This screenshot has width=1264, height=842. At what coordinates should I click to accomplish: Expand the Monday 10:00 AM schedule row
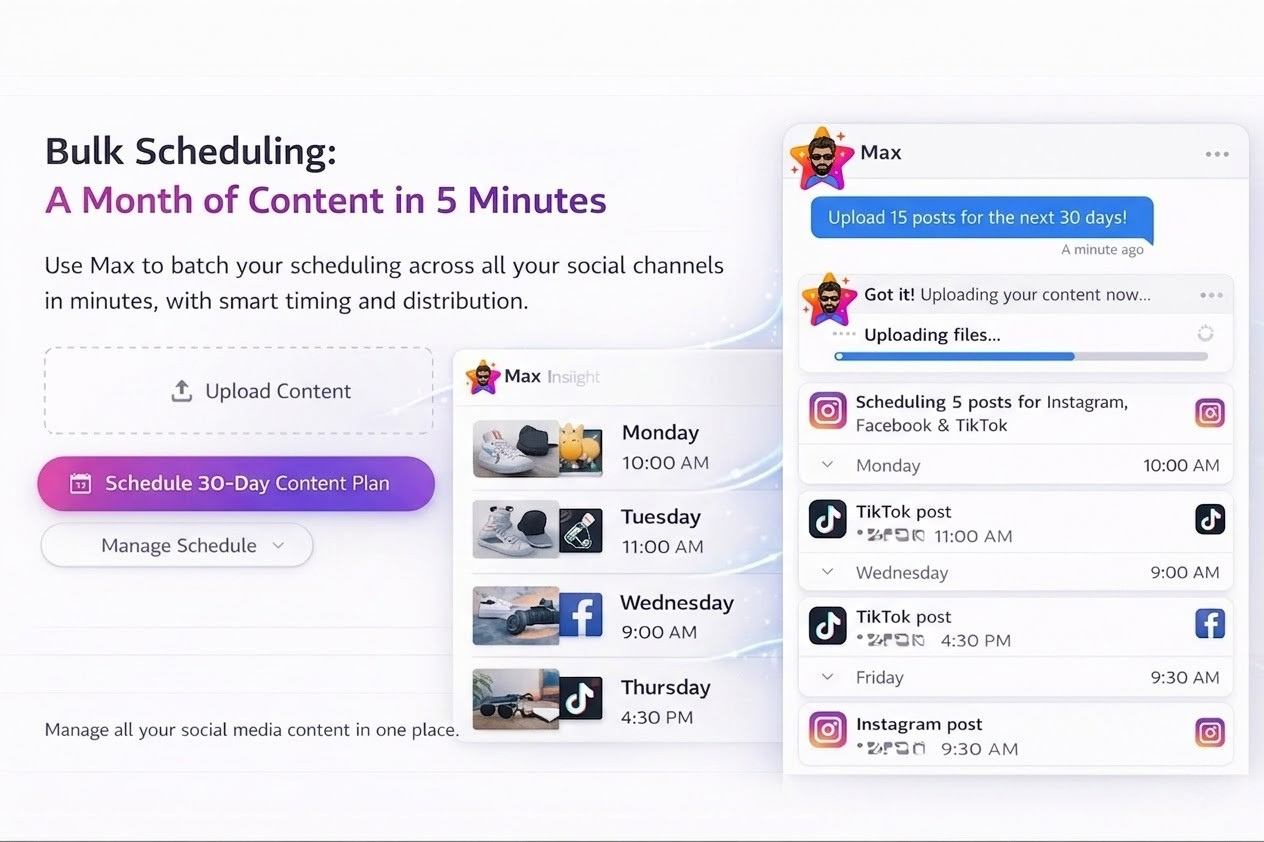tap(828, 465)
